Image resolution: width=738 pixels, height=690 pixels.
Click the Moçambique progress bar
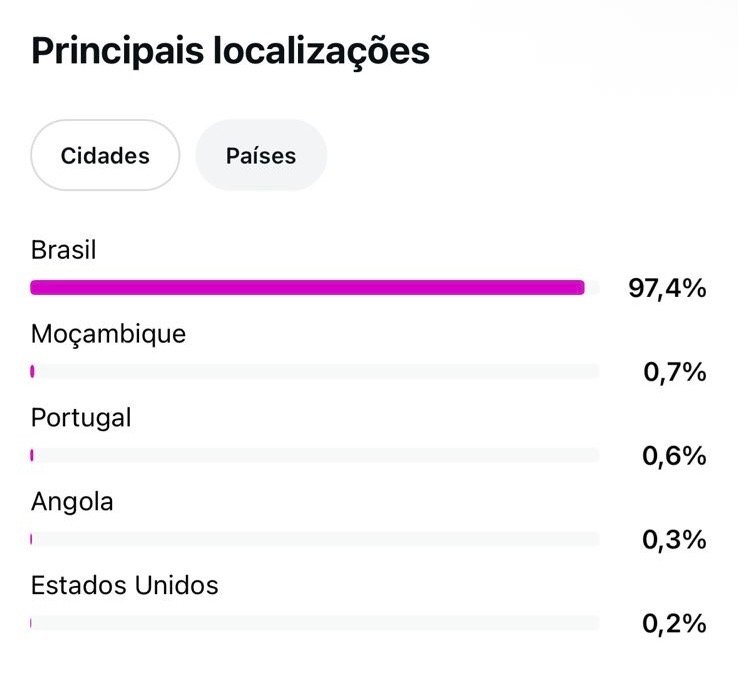(x=315, y=371)
